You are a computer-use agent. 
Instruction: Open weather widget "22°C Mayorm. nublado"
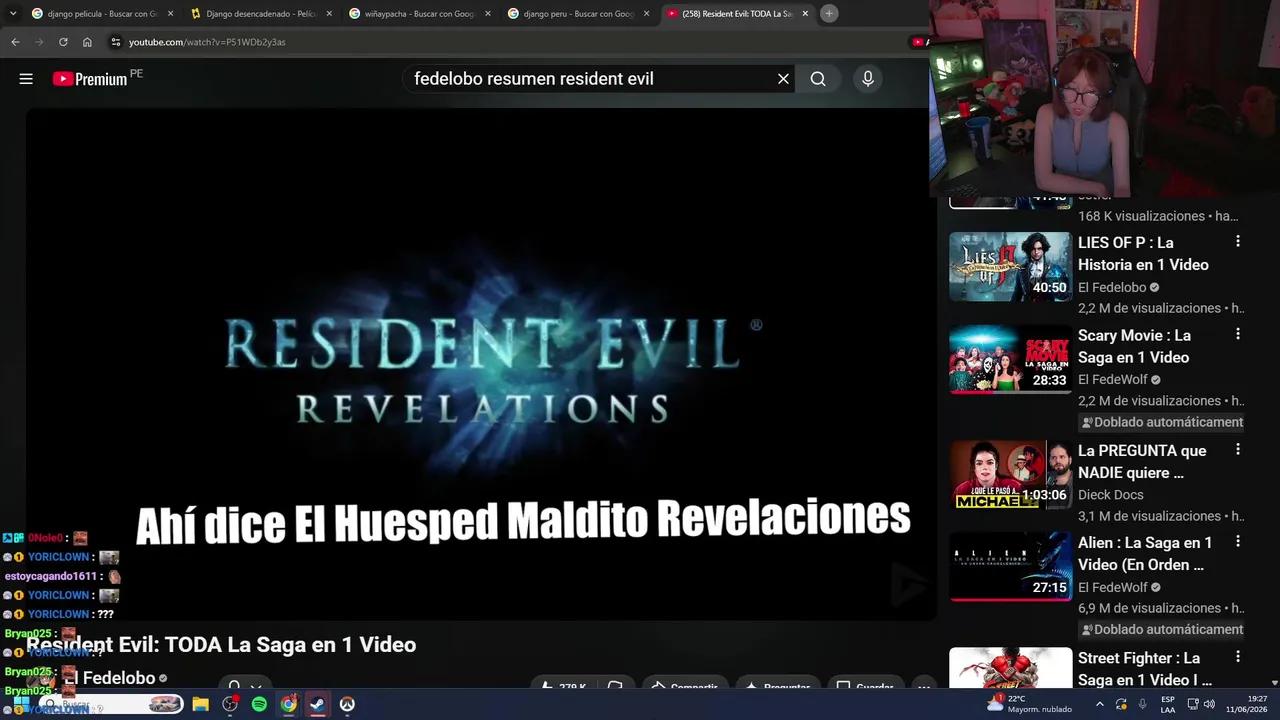[1029, 704]
